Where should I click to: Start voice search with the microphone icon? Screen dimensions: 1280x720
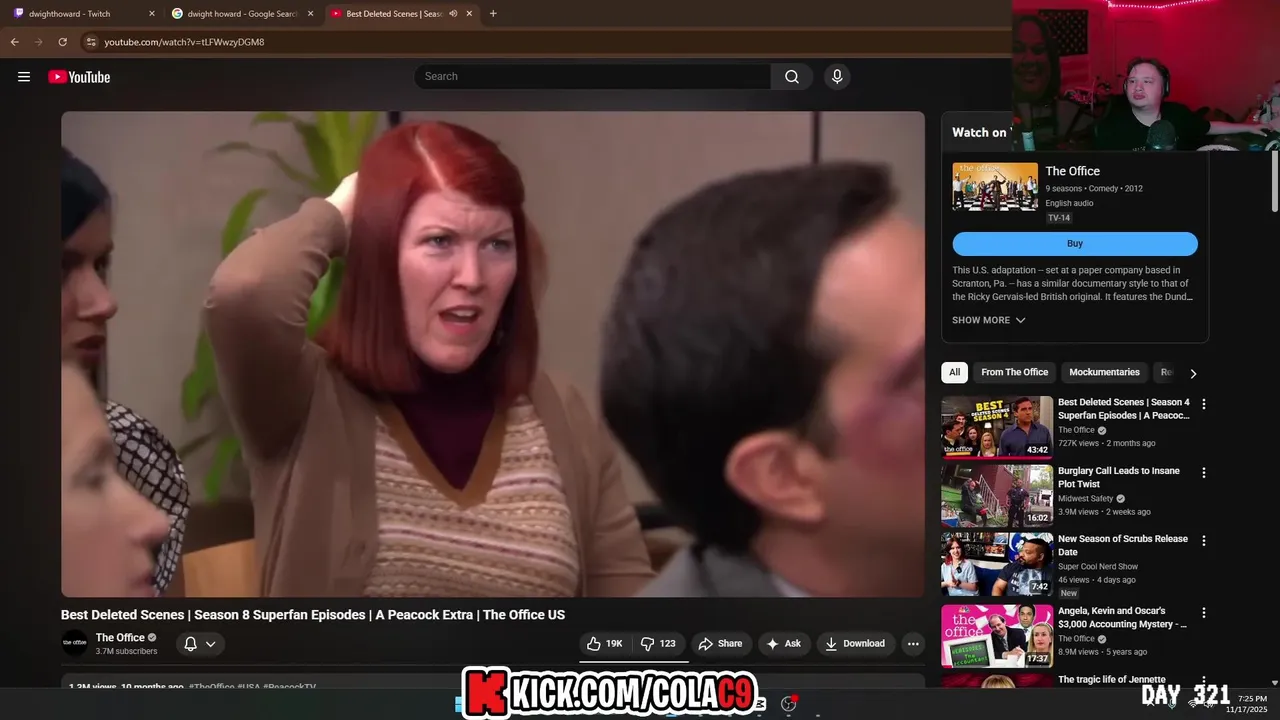pyautogui.click(x=837, y=77)
